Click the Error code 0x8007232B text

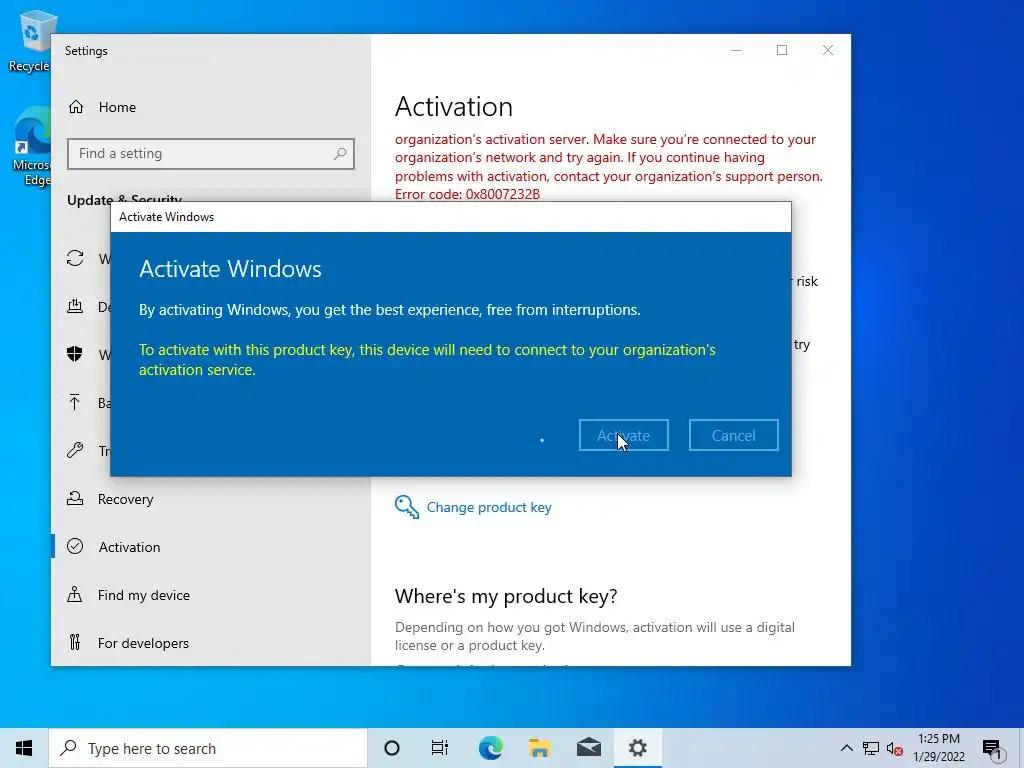point(468,194)
